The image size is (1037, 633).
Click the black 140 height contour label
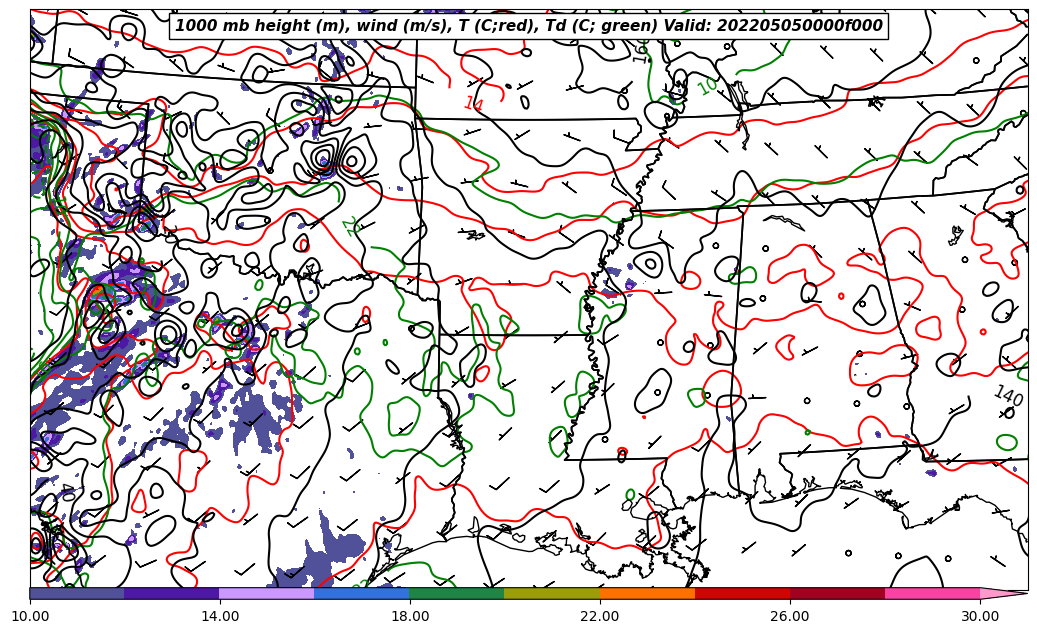click(x=1007, y=397)
